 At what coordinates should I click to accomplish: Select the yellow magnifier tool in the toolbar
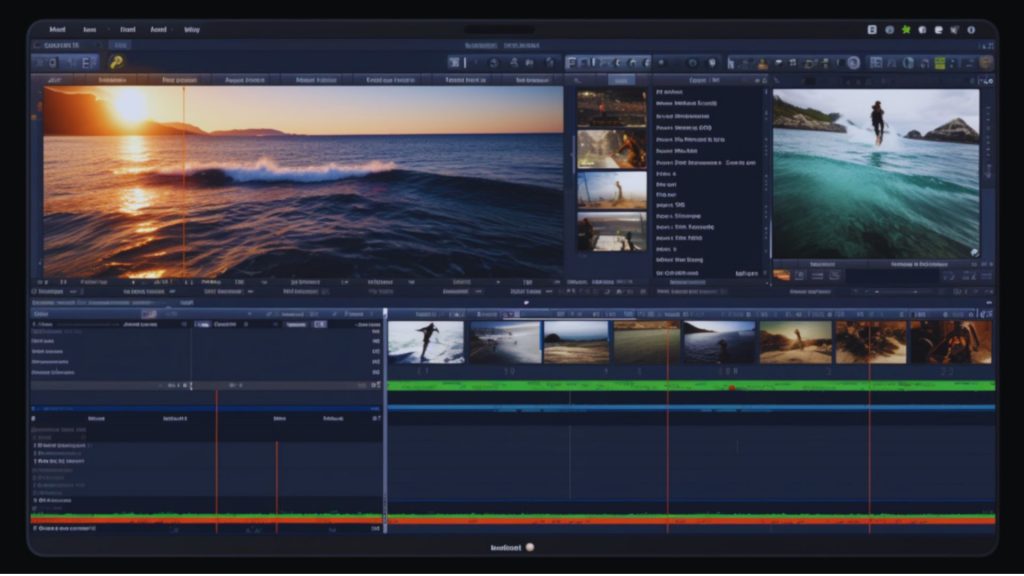[x=116, y=62]
